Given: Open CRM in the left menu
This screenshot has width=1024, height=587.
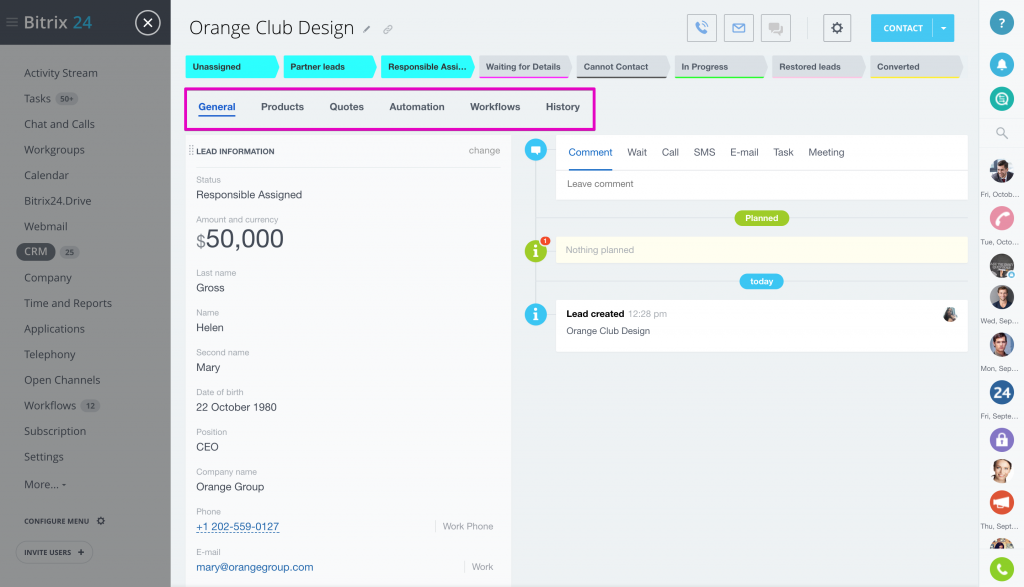Looking at the screenshot, I should click(x=35, y=252).
